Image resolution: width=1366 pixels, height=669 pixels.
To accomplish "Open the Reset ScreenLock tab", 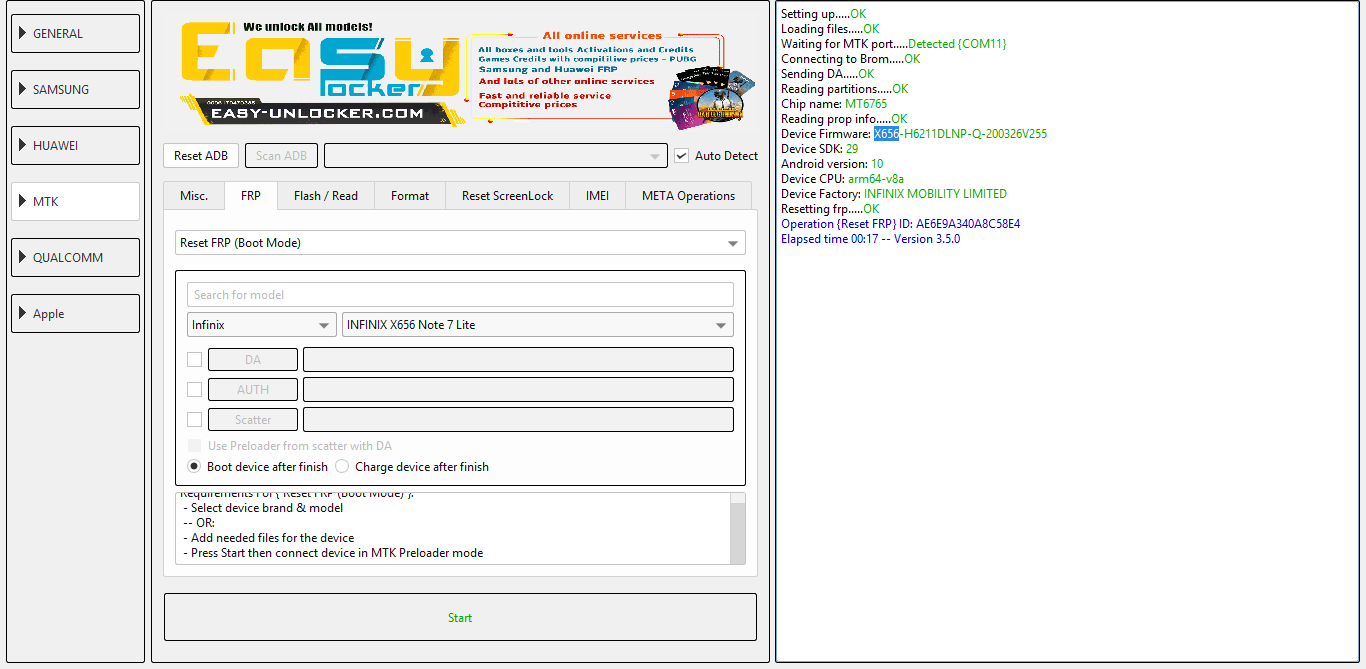I will tap(507, 196).
